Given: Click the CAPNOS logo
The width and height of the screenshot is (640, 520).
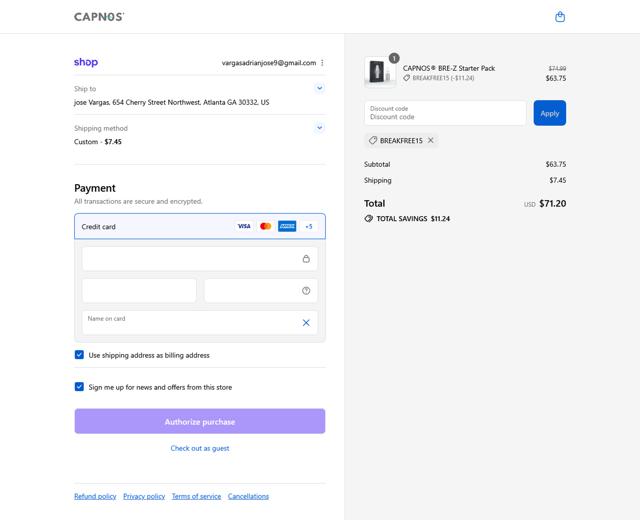Looking at the screenshot, I should (99, 17).
